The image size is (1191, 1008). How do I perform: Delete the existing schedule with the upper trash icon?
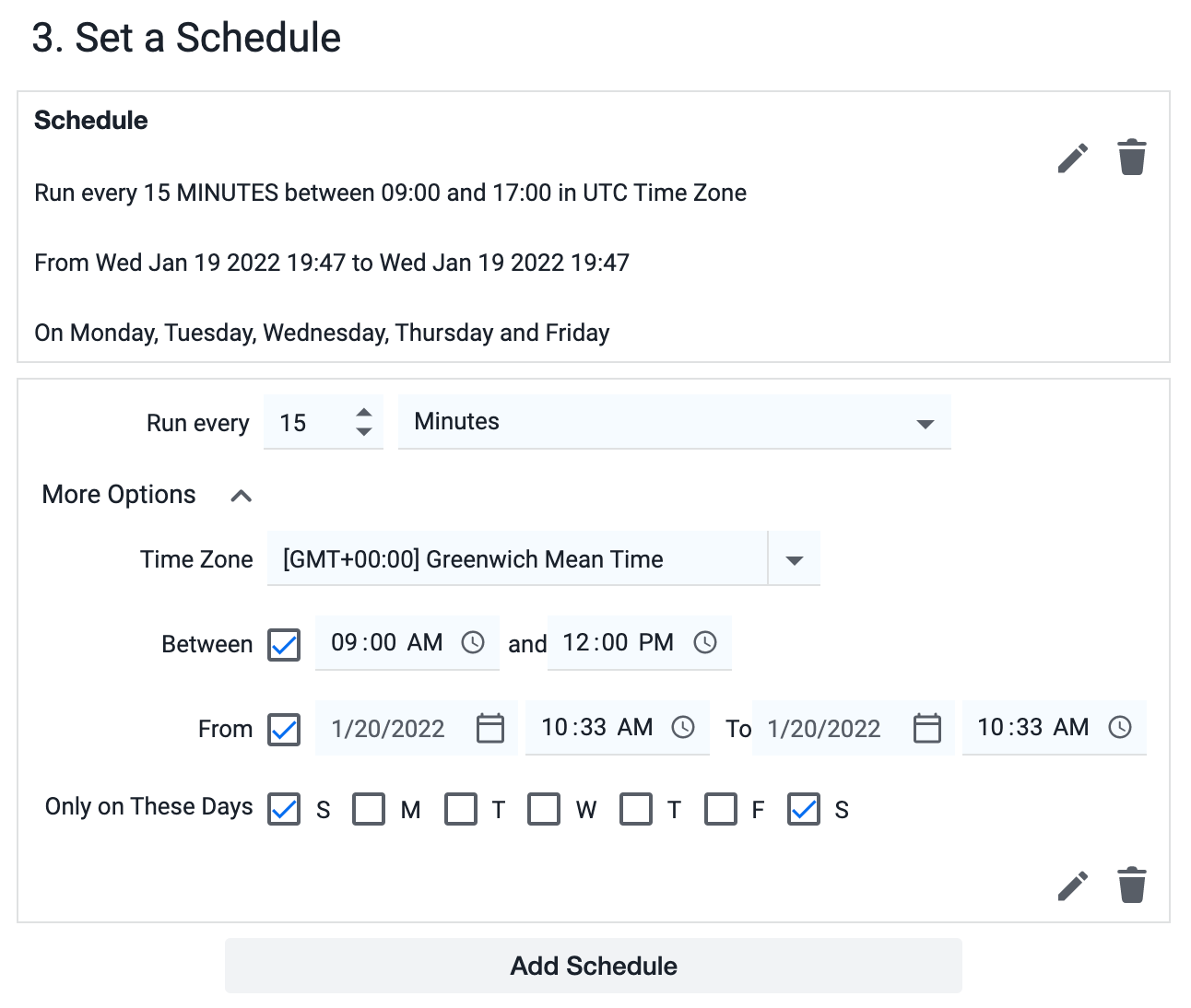click(x=1132, y=158)
